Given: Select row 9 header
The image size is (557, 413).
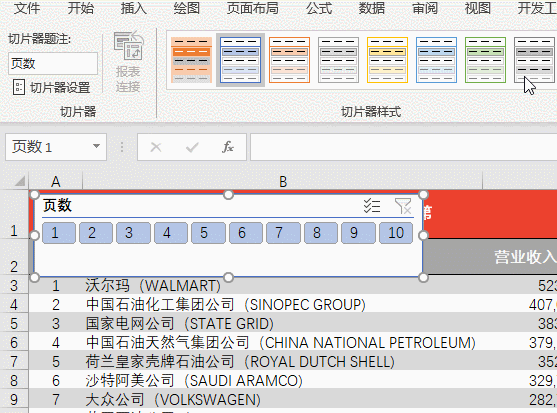Looking at the screenshot, I should (14, 399).
